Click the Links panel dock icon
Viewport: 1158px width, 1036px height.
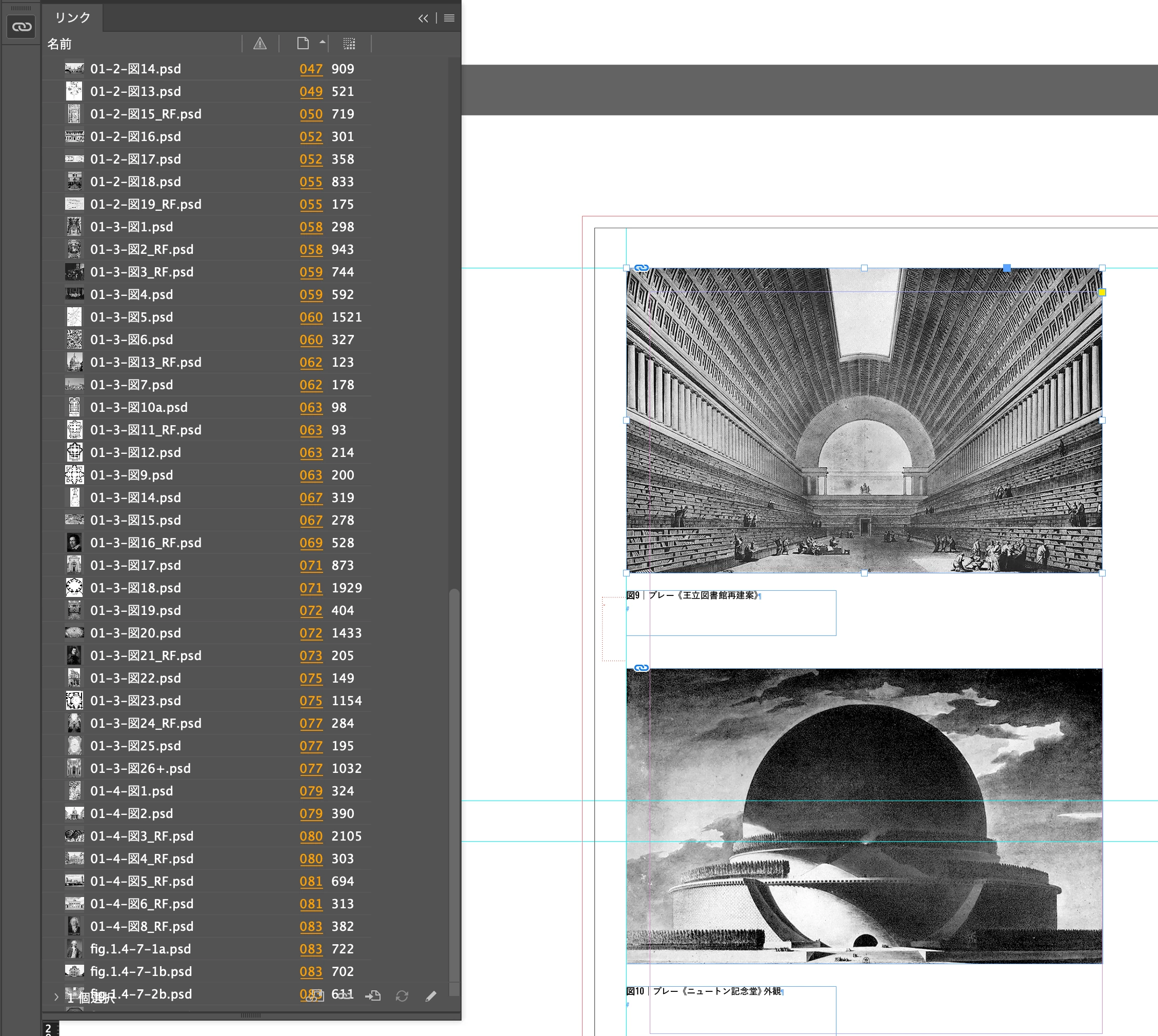click(x=22, y=27)
